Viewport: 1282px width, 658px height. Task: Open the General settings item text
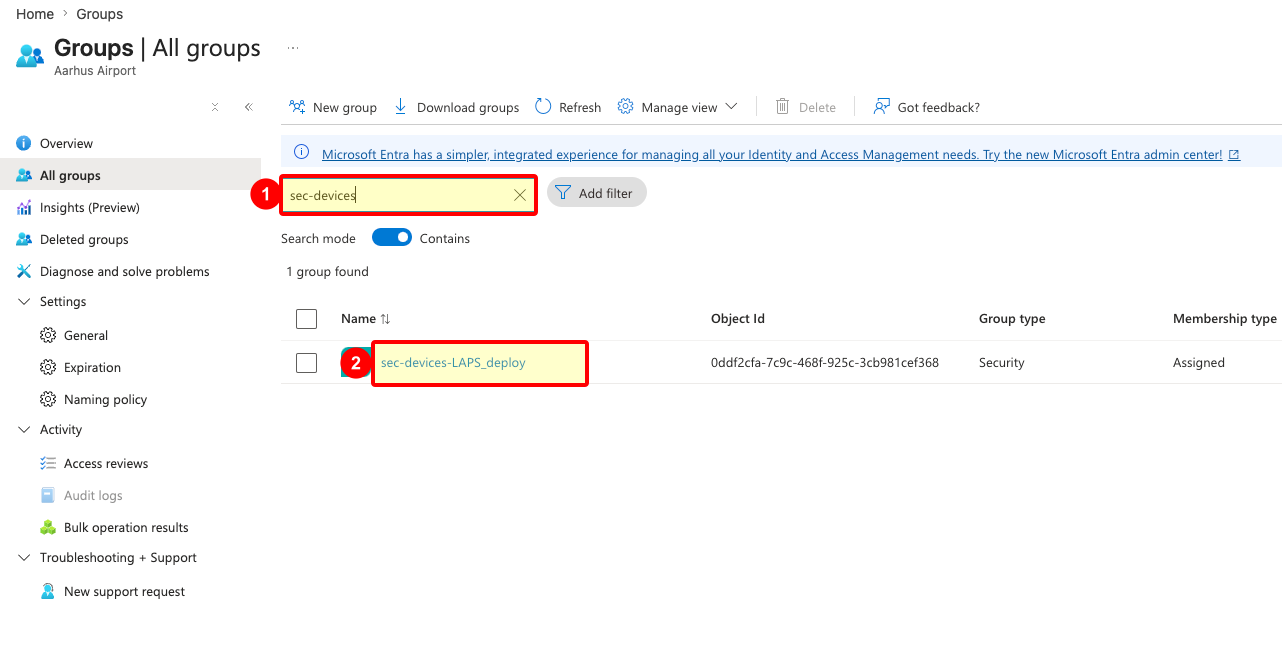pos(86,336)
